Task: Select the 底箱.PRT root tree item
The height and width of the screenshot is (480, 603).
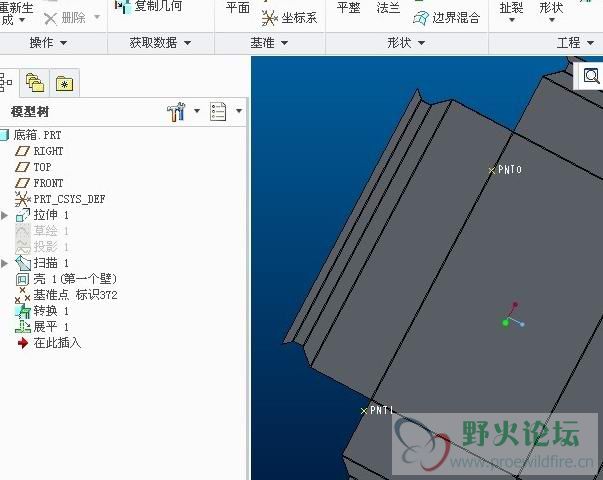Action: click(37, 135)
